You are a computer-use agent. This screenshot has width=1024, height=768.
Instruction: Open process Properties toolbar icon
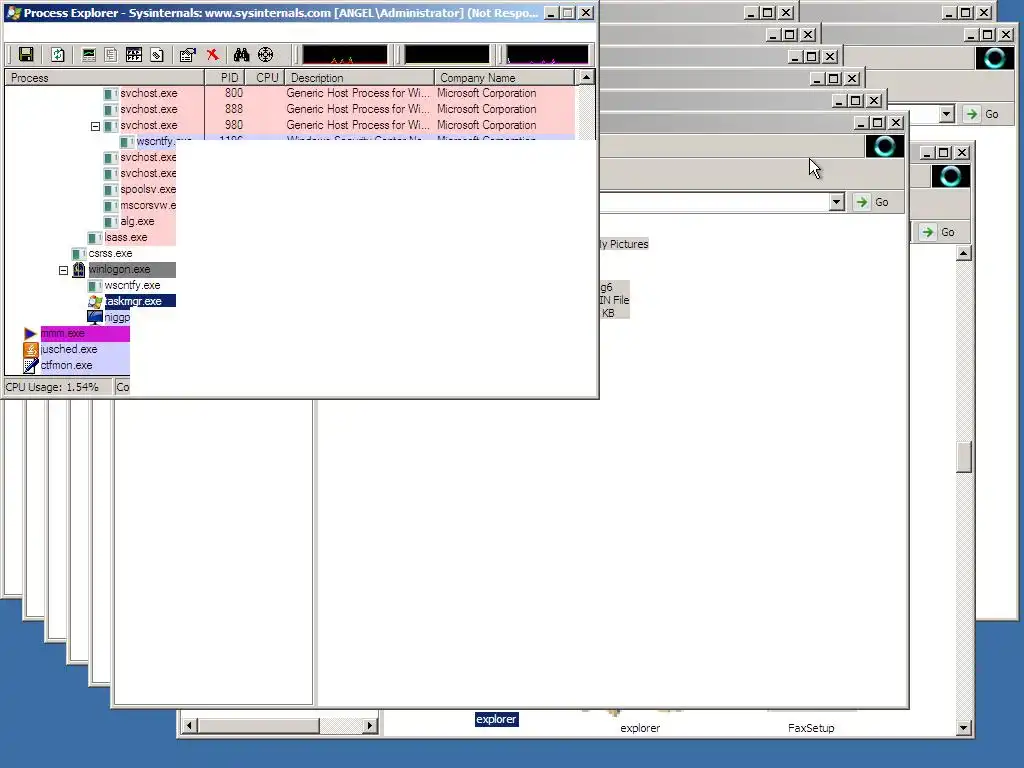[188, 55]
